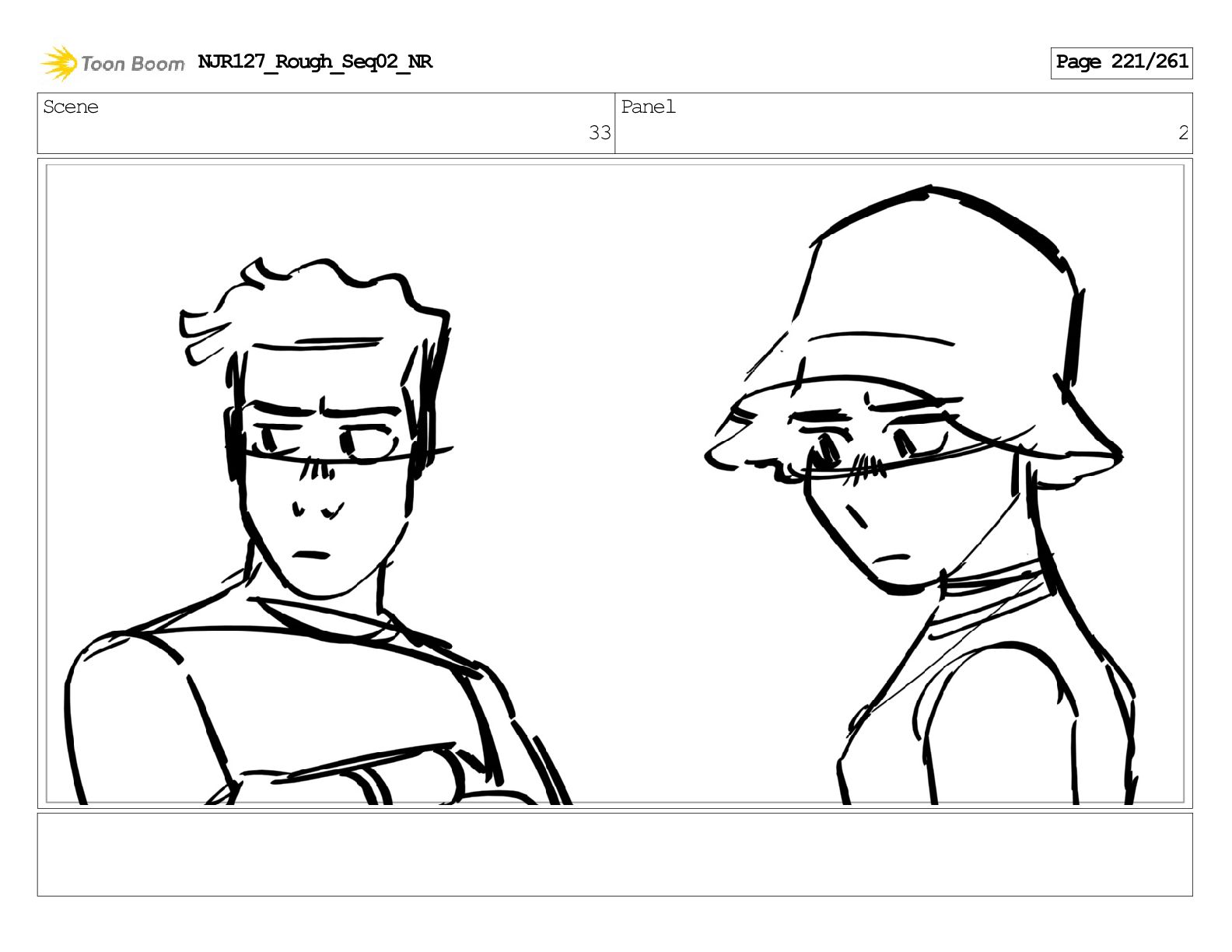Click the Scene label
The height and width of the screenshot is (952, 1232).
[x=71, y=107]
